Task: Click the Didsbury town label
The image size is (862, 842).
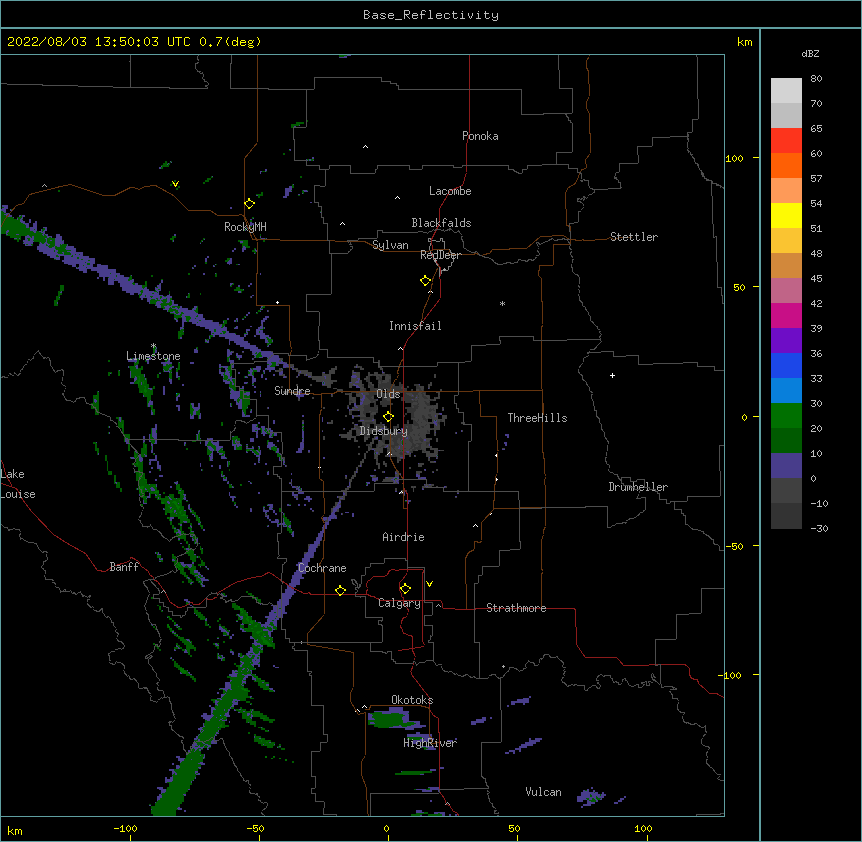Action: pos(384,431)
